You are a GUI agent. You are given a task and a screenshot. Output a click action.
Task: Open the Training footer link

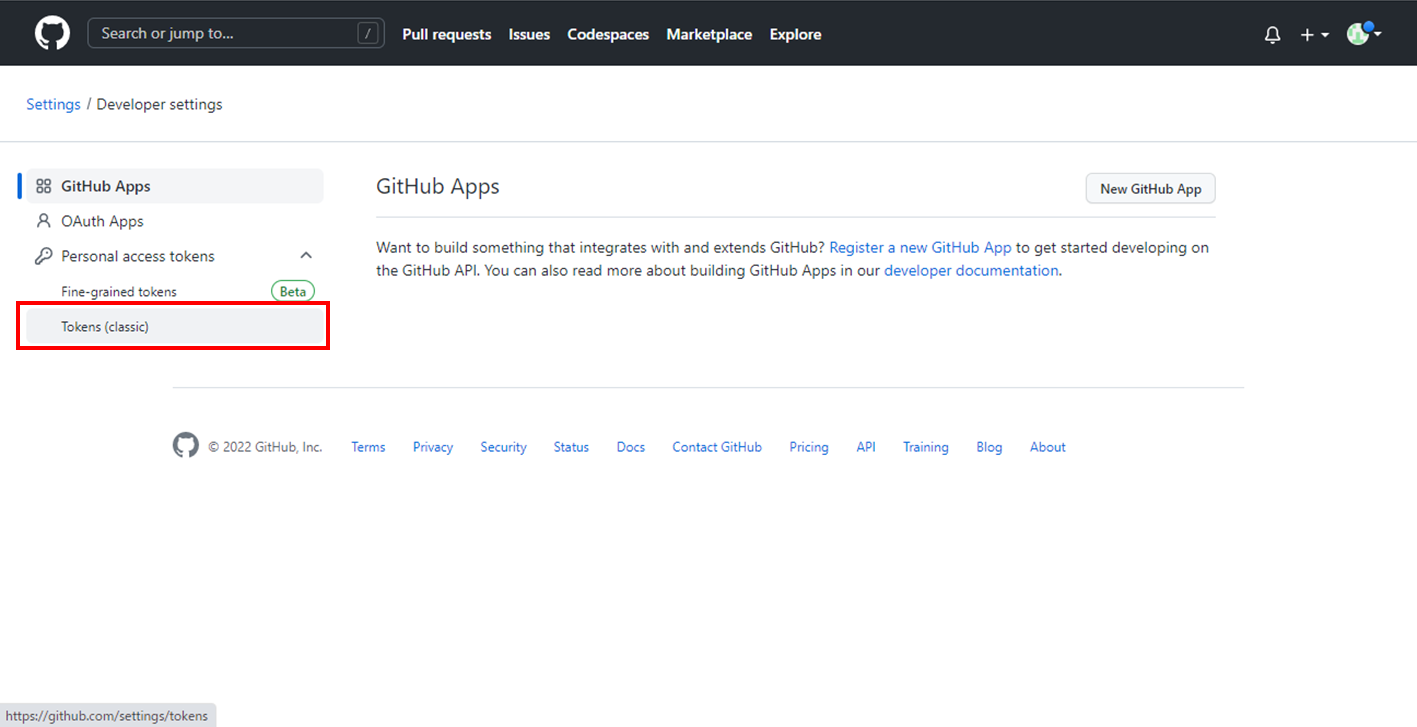coord(926,447)
